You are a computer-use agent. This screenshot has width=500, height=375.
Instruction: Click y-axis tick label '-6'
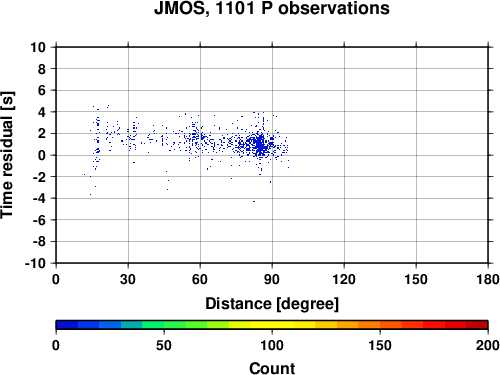(39, 220)
